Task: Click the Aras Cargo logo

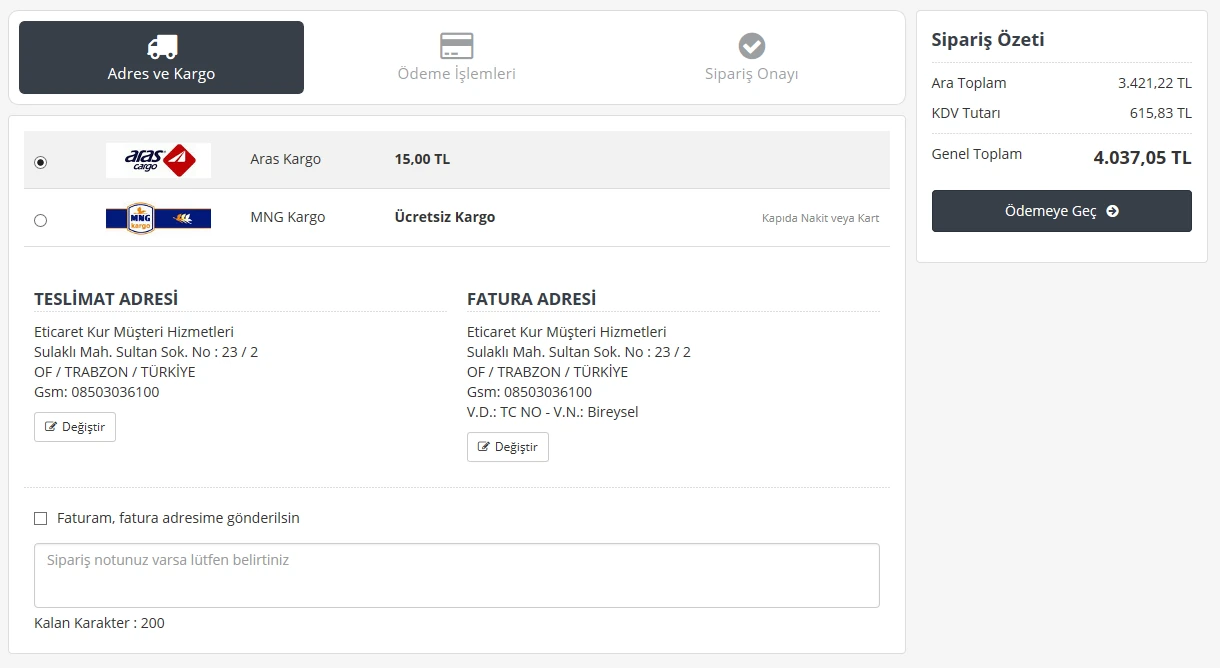Action: pyautogui.click(x=158, y=160)
